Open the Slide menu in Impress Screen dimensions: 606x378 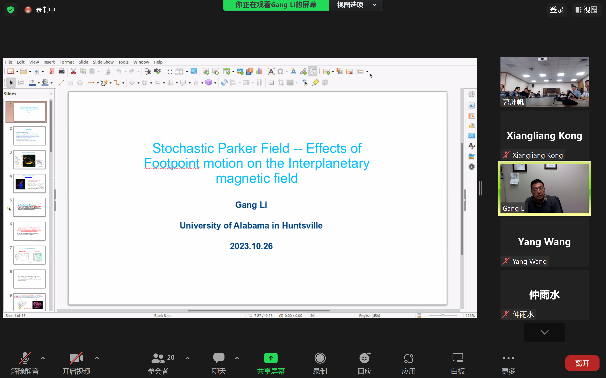pyautogui.click(x=83, y=62)
